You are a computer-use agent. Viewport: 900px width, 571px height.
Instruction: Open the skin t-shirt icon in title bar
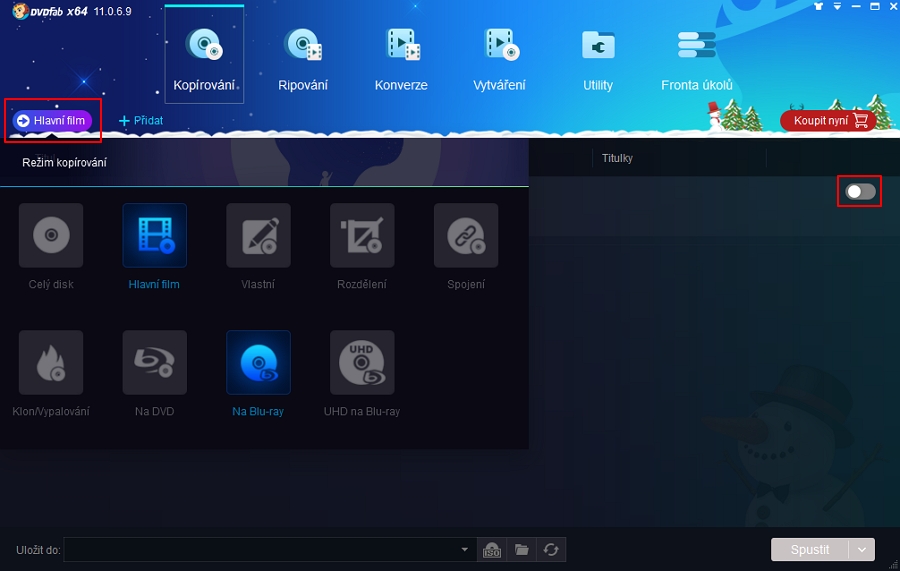pyautogui.click(x=818, y=6)
